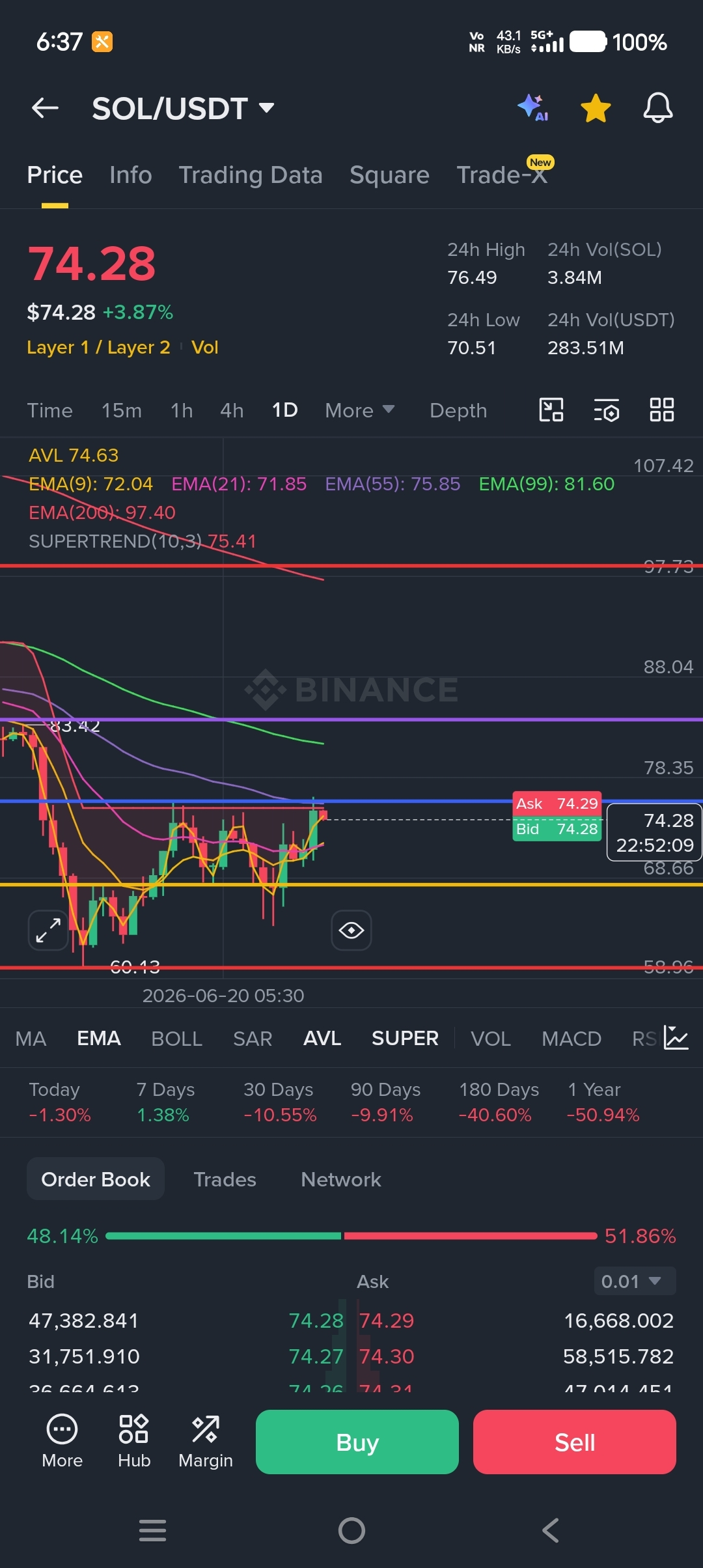Viewport: 703px width, 1568px height.
Task: Open the Hub icon
Action: click(134, 1442)
